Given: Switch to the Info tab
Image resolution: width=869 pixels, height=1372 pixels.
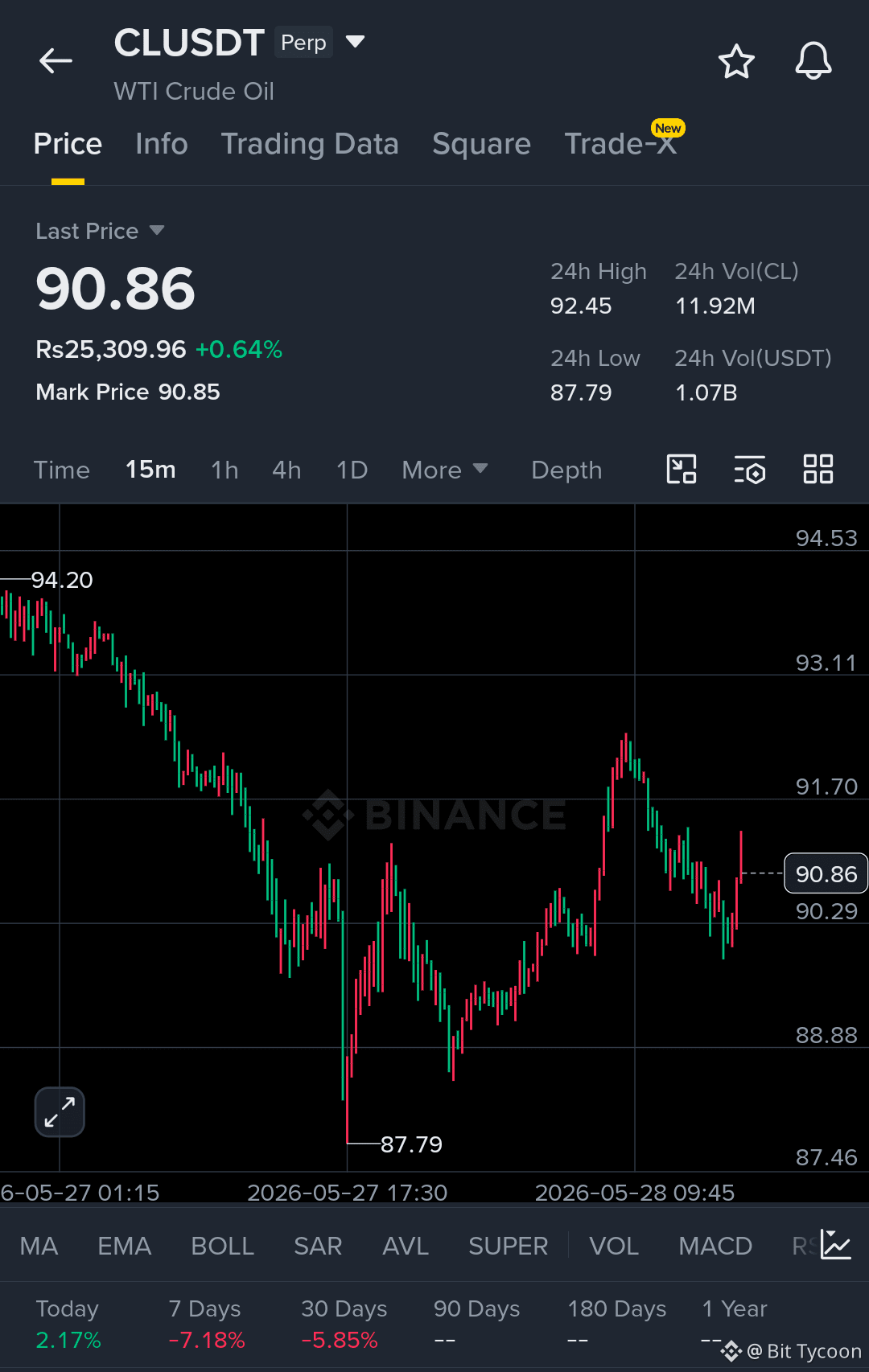Looking at the screenshot, I should (x=162, y=144).
